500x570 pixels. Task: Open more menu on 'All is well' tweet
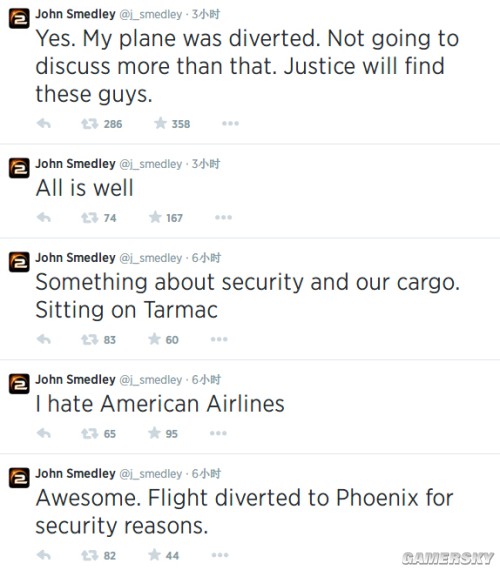223,217
